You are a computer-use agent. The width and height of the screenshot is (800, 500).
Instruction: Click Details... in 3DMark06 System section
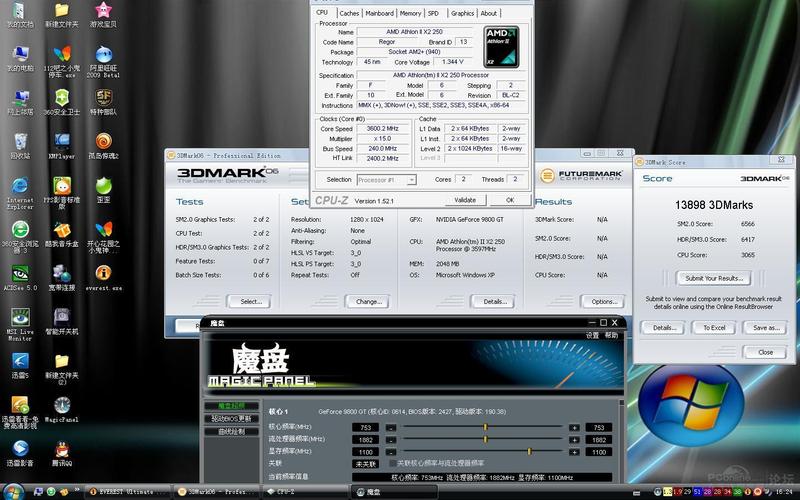(x=492, y=302)
